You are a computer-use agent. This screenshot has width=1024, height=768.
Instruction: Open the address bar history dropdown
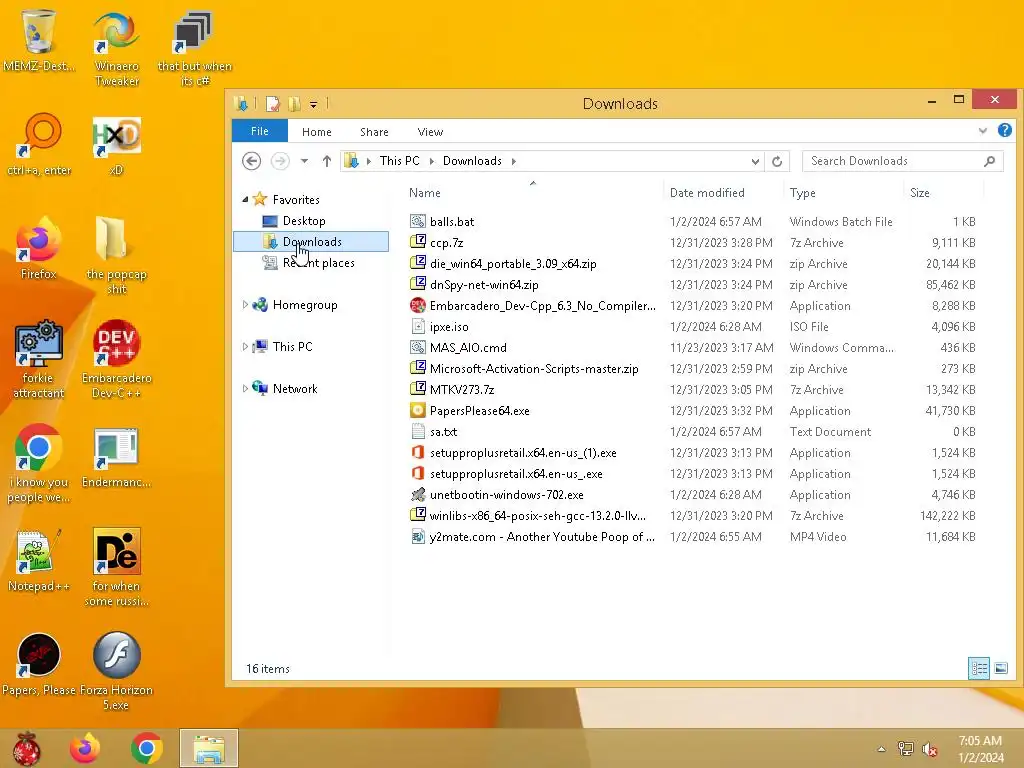coord(755,161)
